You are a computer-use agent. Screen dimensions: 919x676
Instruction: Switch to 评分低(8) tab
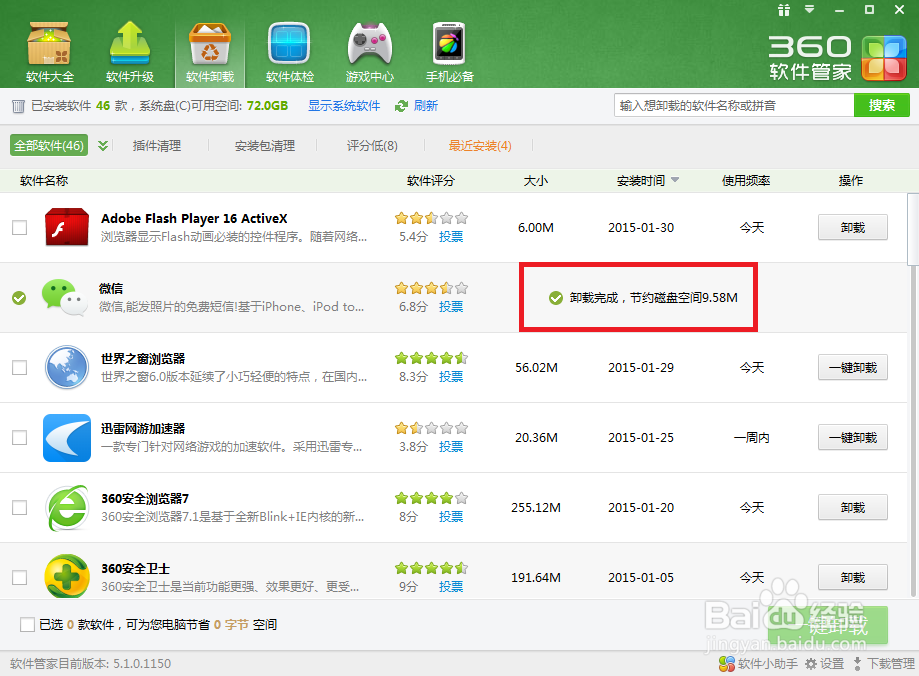(x=372, y=145)
